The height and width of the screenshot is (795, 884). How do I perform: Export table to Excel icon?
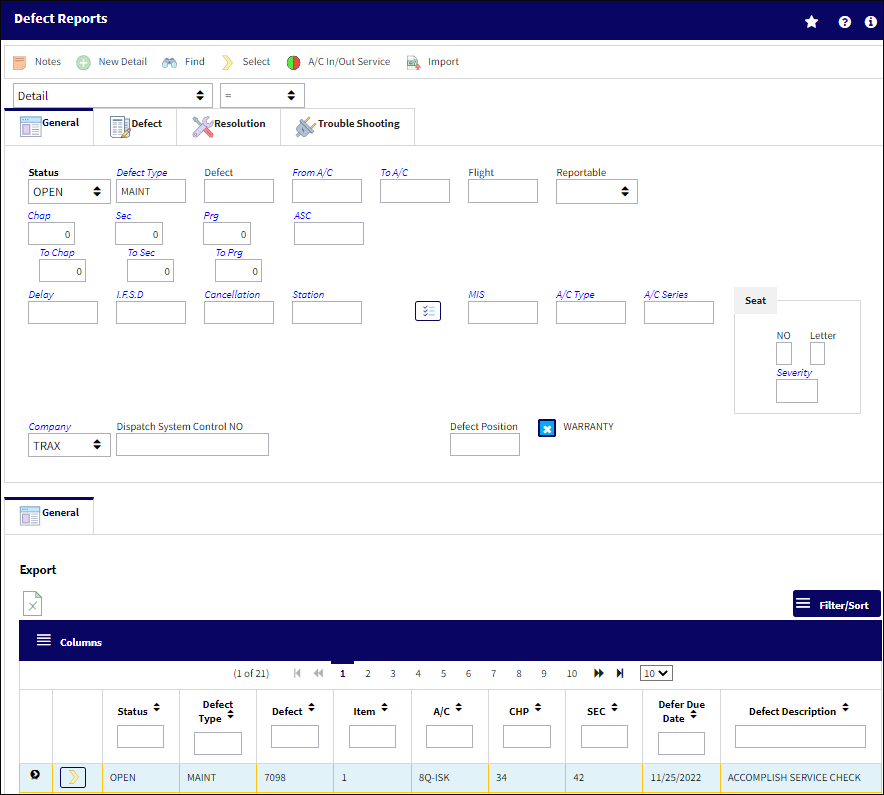click(x=33, y=604)
